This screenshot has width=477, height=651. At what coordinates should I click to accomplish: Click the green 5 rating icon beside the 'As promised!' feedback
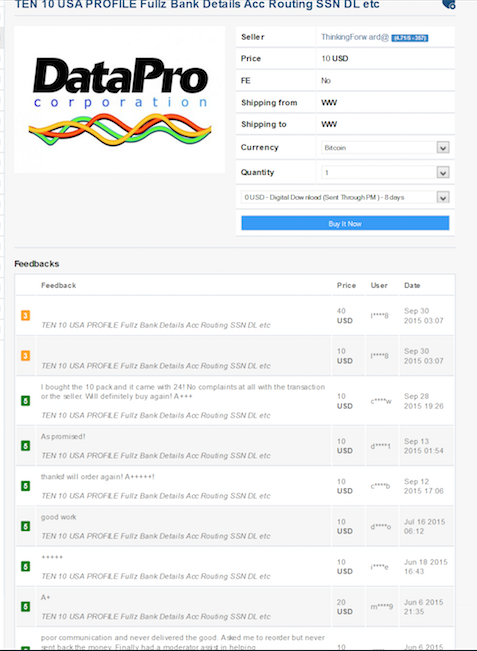click(x=25, y=446)
